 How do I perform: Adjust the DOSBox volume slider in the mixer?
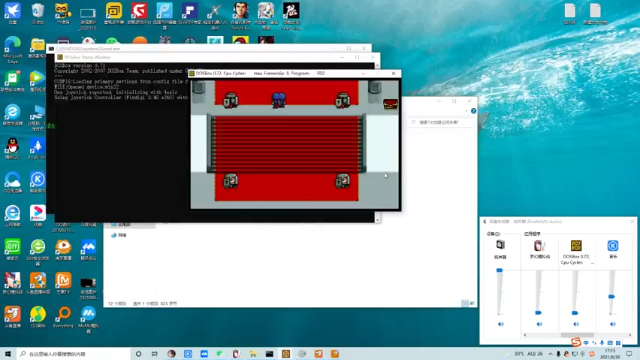click(575, 313)
